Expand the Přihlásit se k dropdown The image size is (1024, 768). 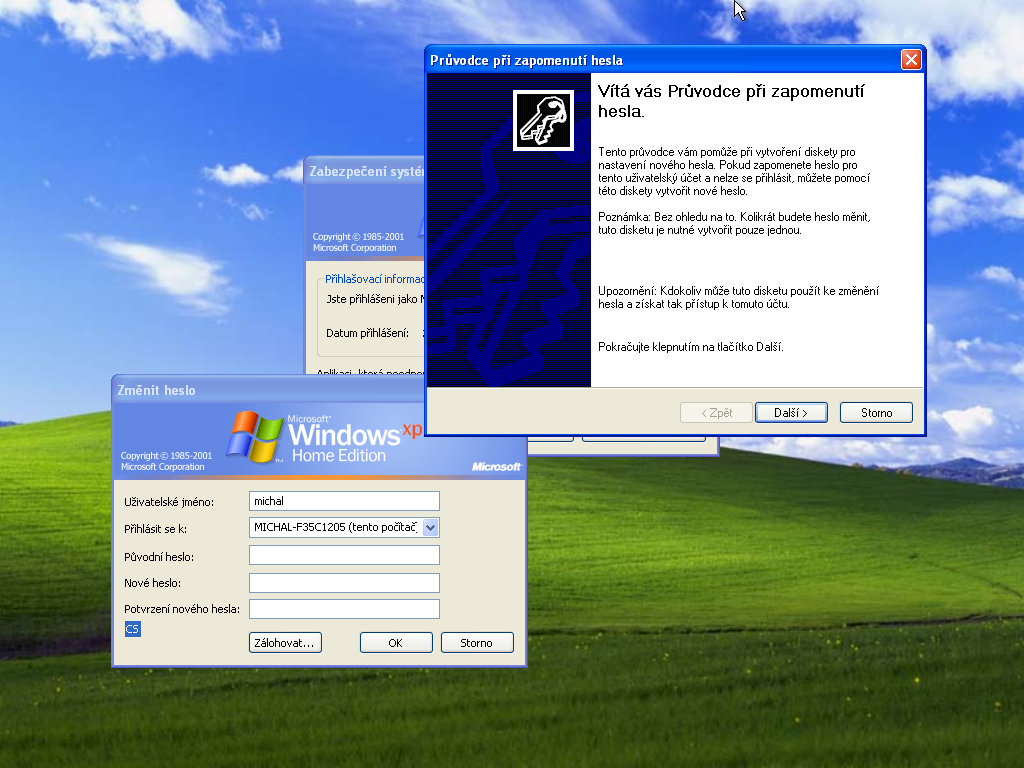click(431, 528)
